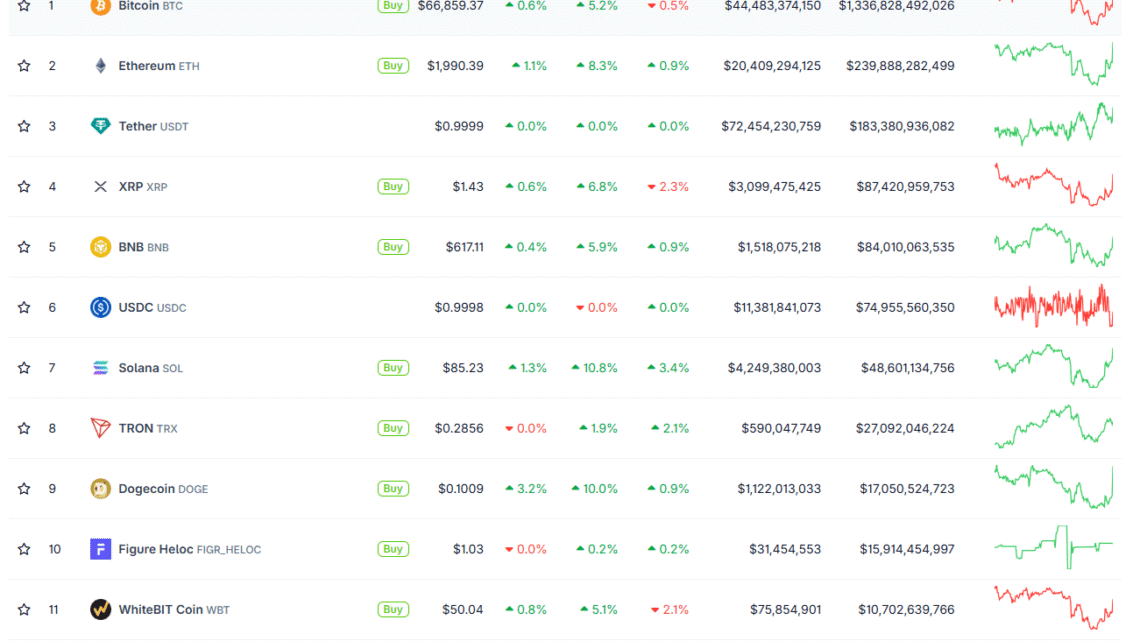
Task: Click the Figure Heloc logo
Action: coord(100,548)
